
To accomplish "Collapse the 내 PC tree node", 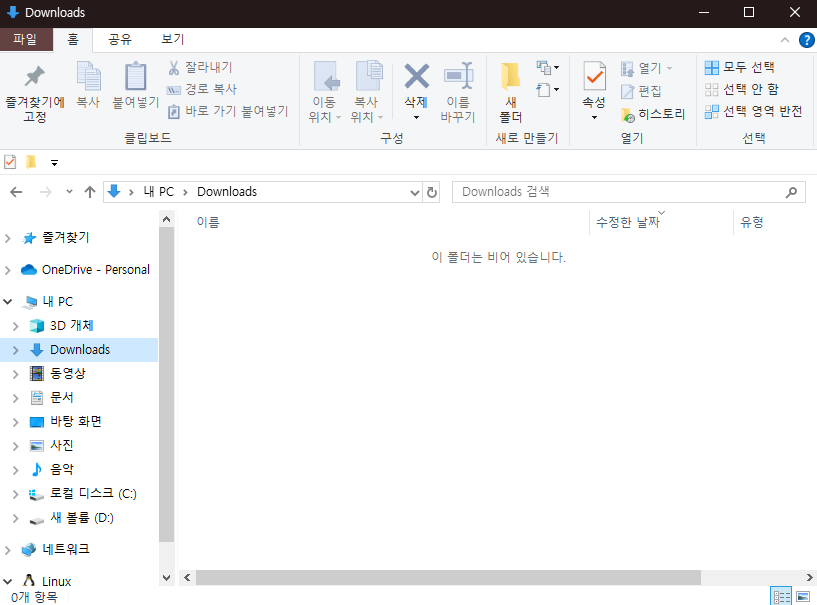I will pyautogui.click(x=8, y=302).
